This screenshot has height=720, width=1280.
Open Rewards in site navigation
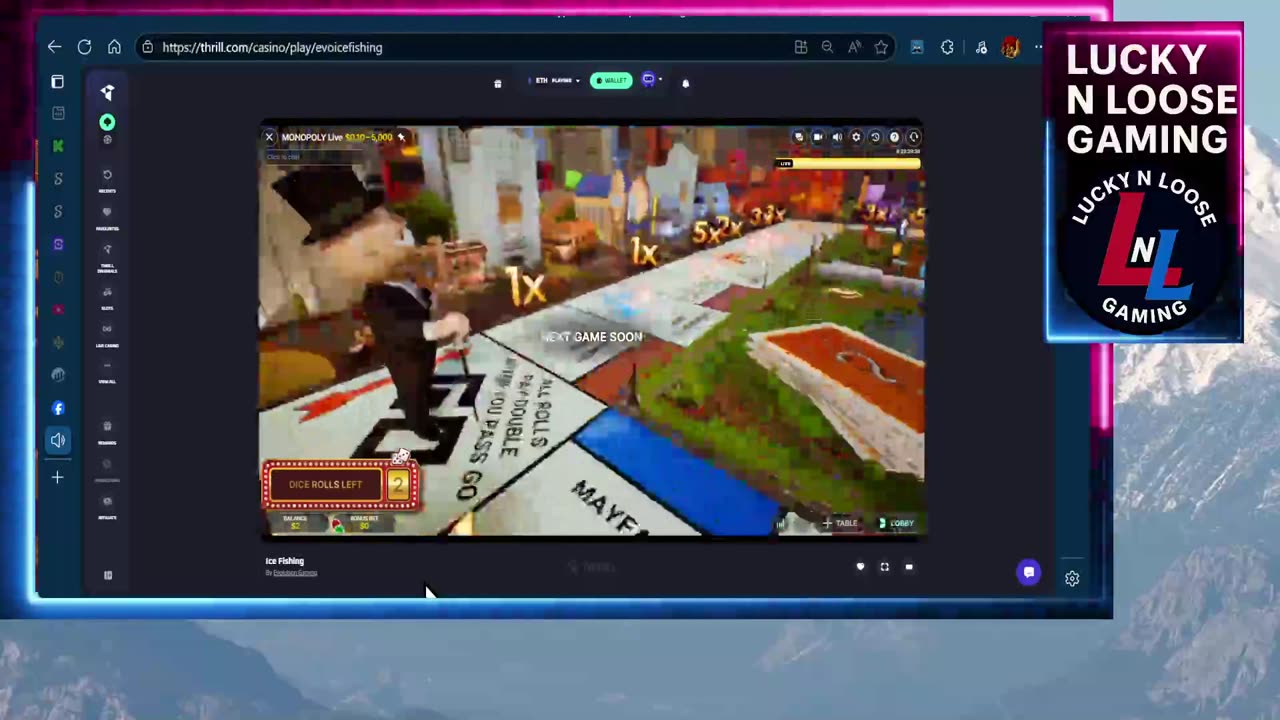[107, 432]
